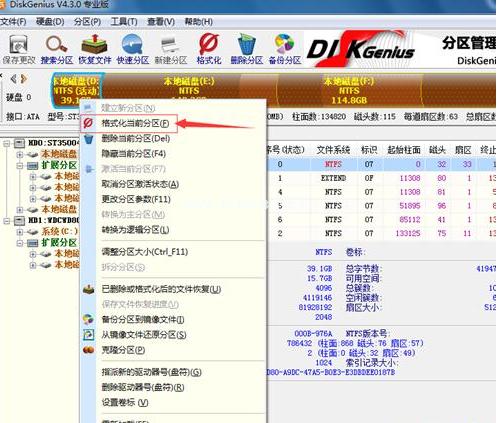
Task: Expand the 系统(C:) partition node
Action: click(20, 231)
